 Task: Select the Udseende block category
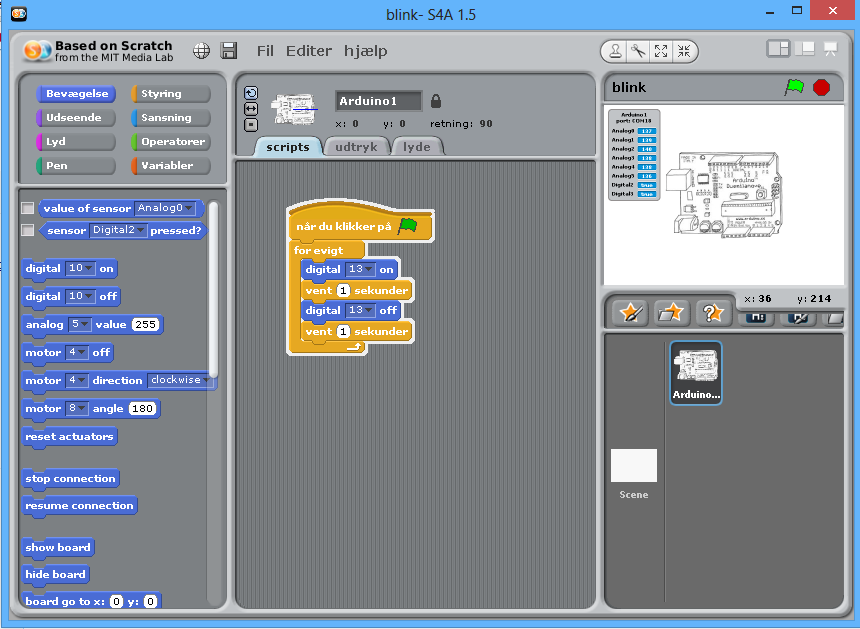(76, 117)
